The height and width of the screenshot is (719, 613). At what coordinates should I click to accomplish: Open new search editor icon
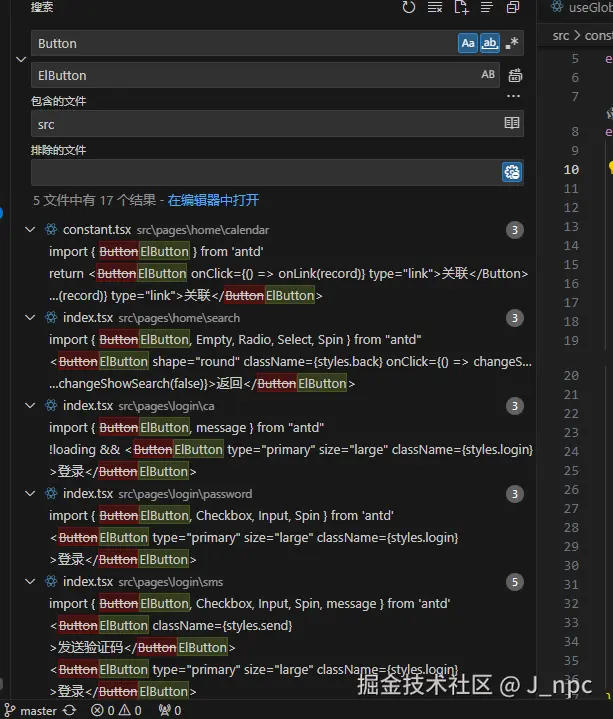pos(461,7)
